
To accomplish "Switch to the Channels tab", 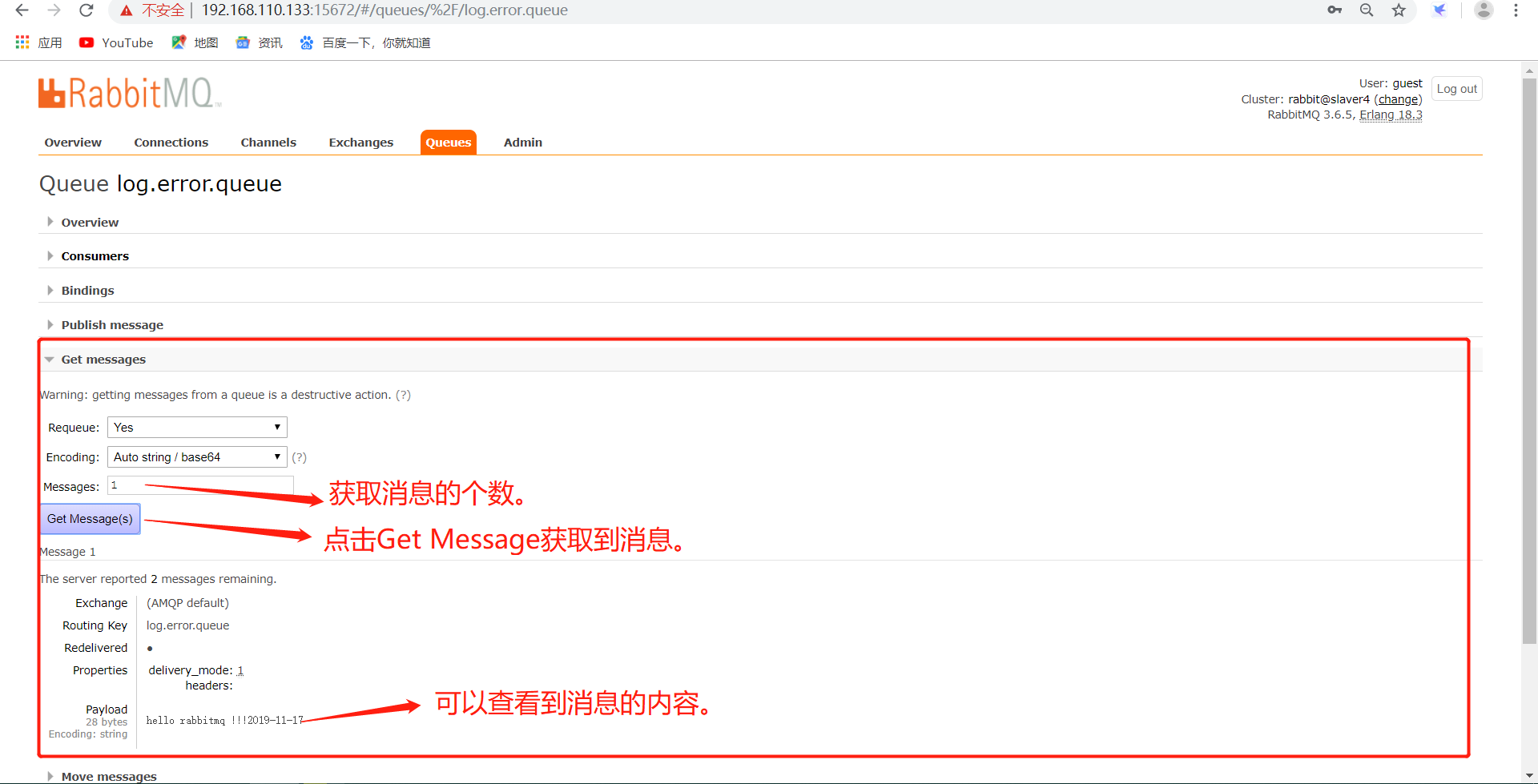I will [268, 143].
